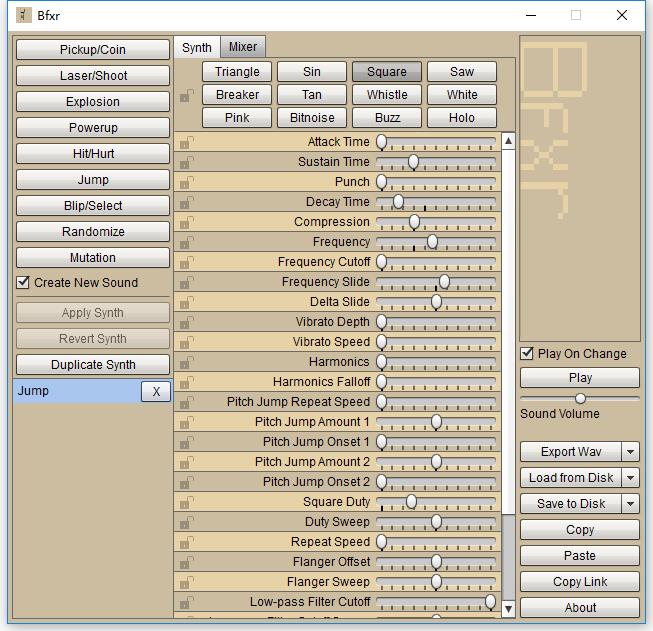The width and height of the screenshot is (653, 631).
Task: Click the Sound Volume slider handle
Action: (x=580, y=399)
